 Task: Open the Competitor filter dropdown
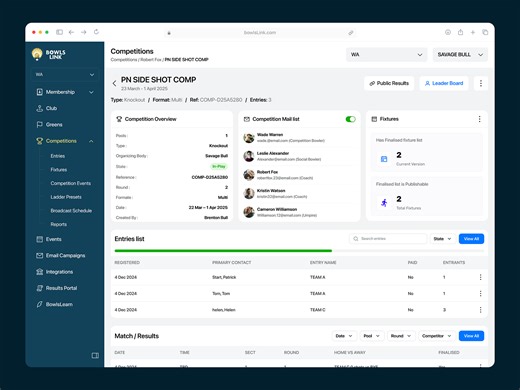click(436, 336)
